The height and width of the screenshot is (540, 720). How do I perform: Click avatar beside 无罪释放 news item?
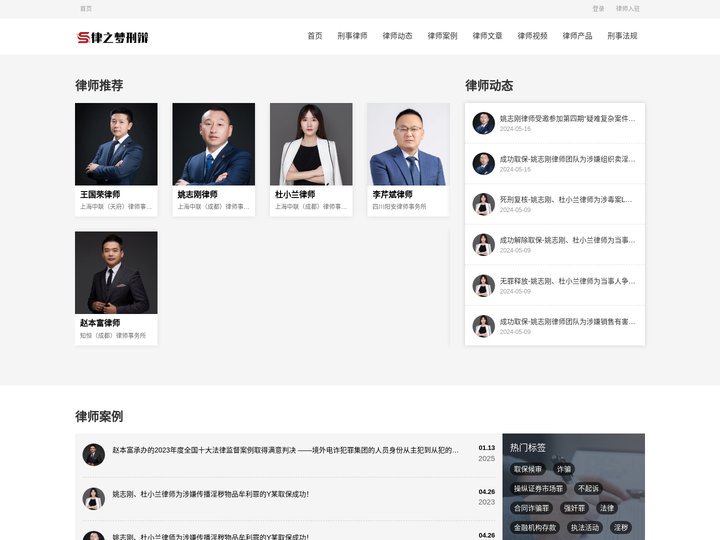pos(484,286)
